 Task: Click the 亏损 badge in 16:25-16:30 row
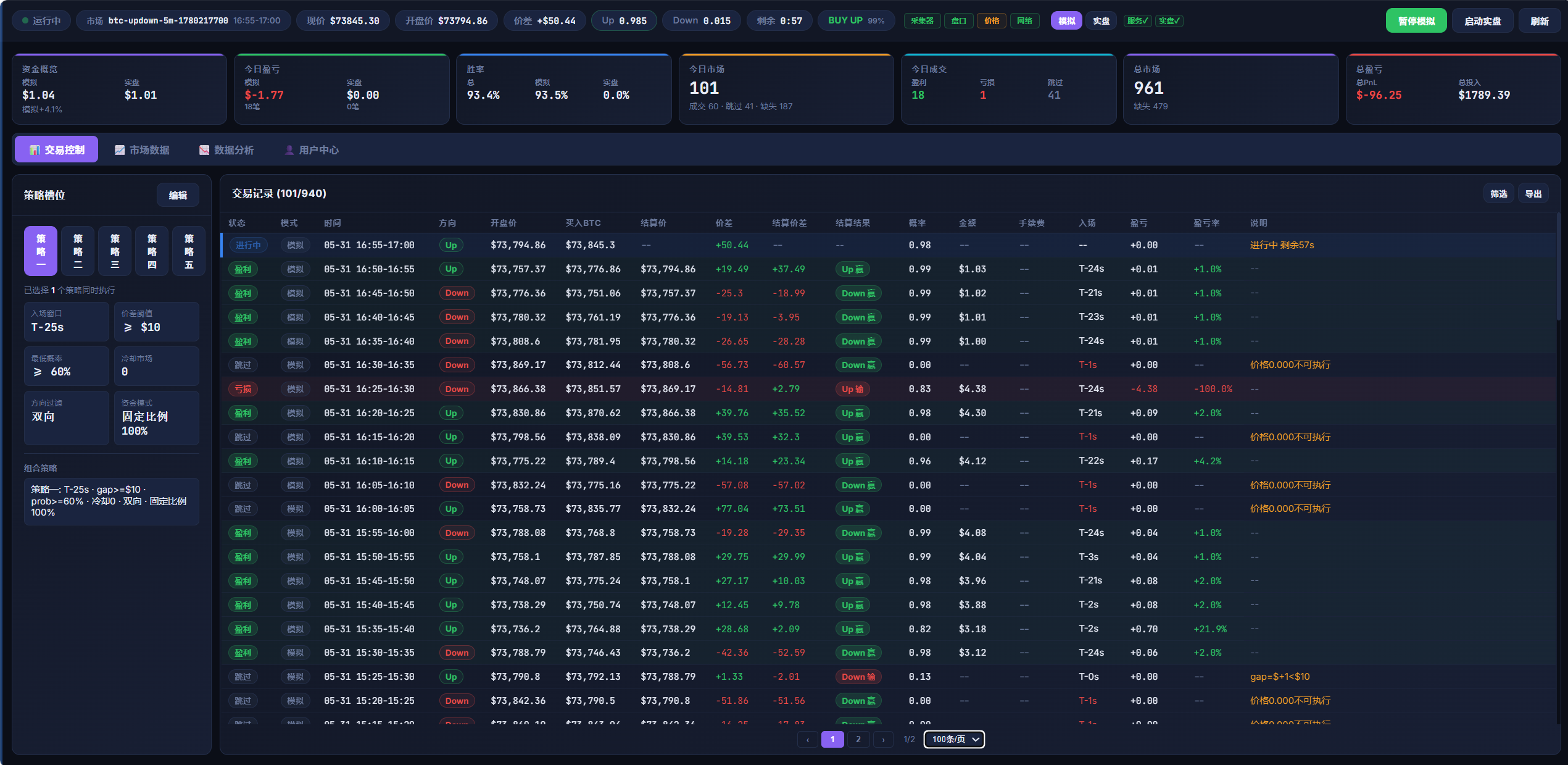pos(243,389)
